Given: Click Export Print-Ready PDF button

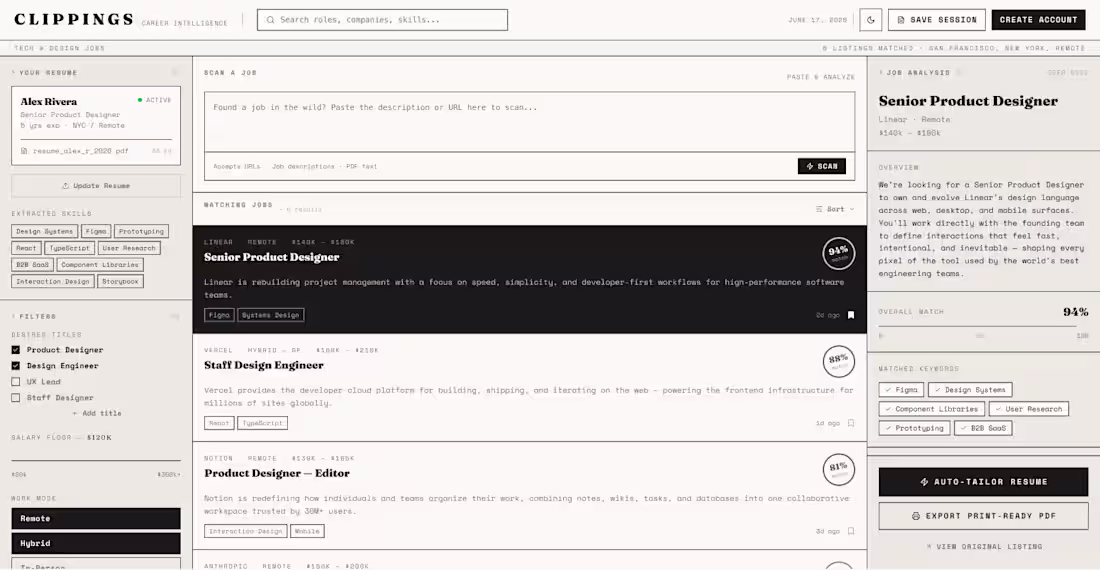Looking at the screenshot, I should [984, 516].
